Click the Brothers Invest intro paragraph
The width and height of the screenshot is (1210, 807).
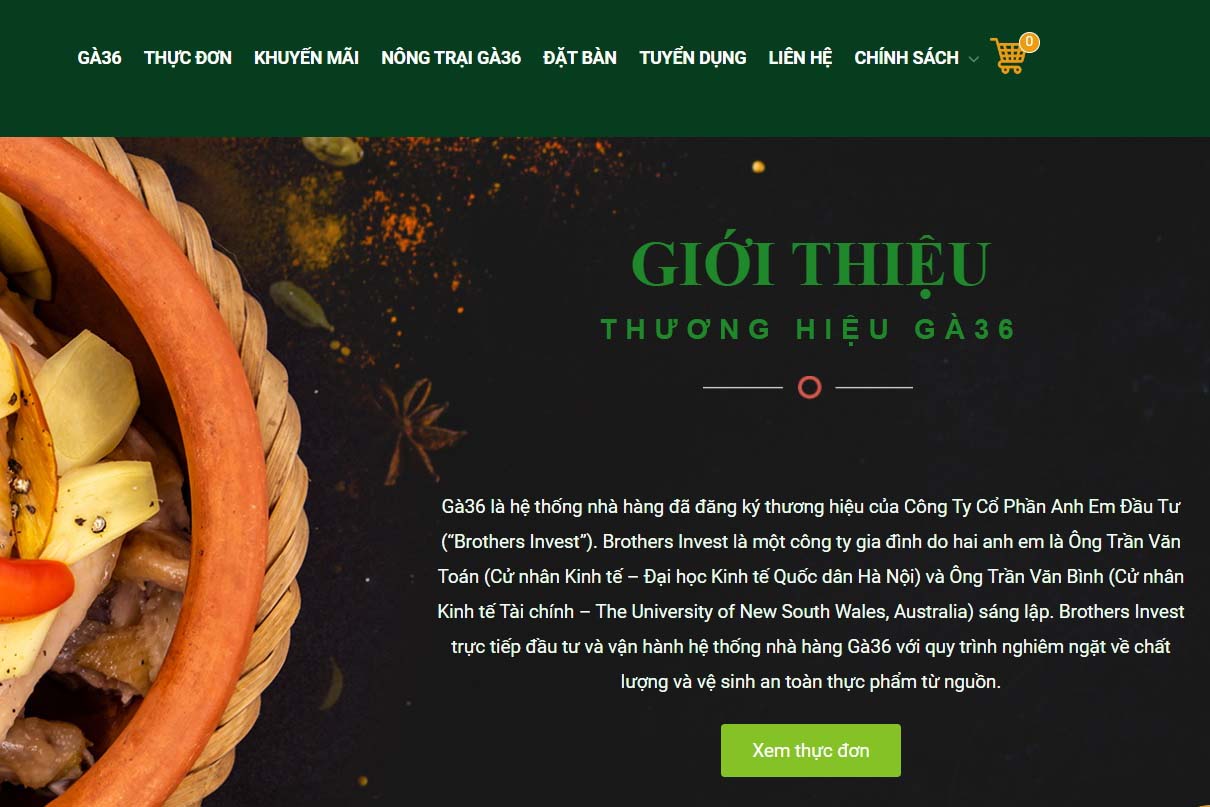pyautogui.click(x=811, y=594)
